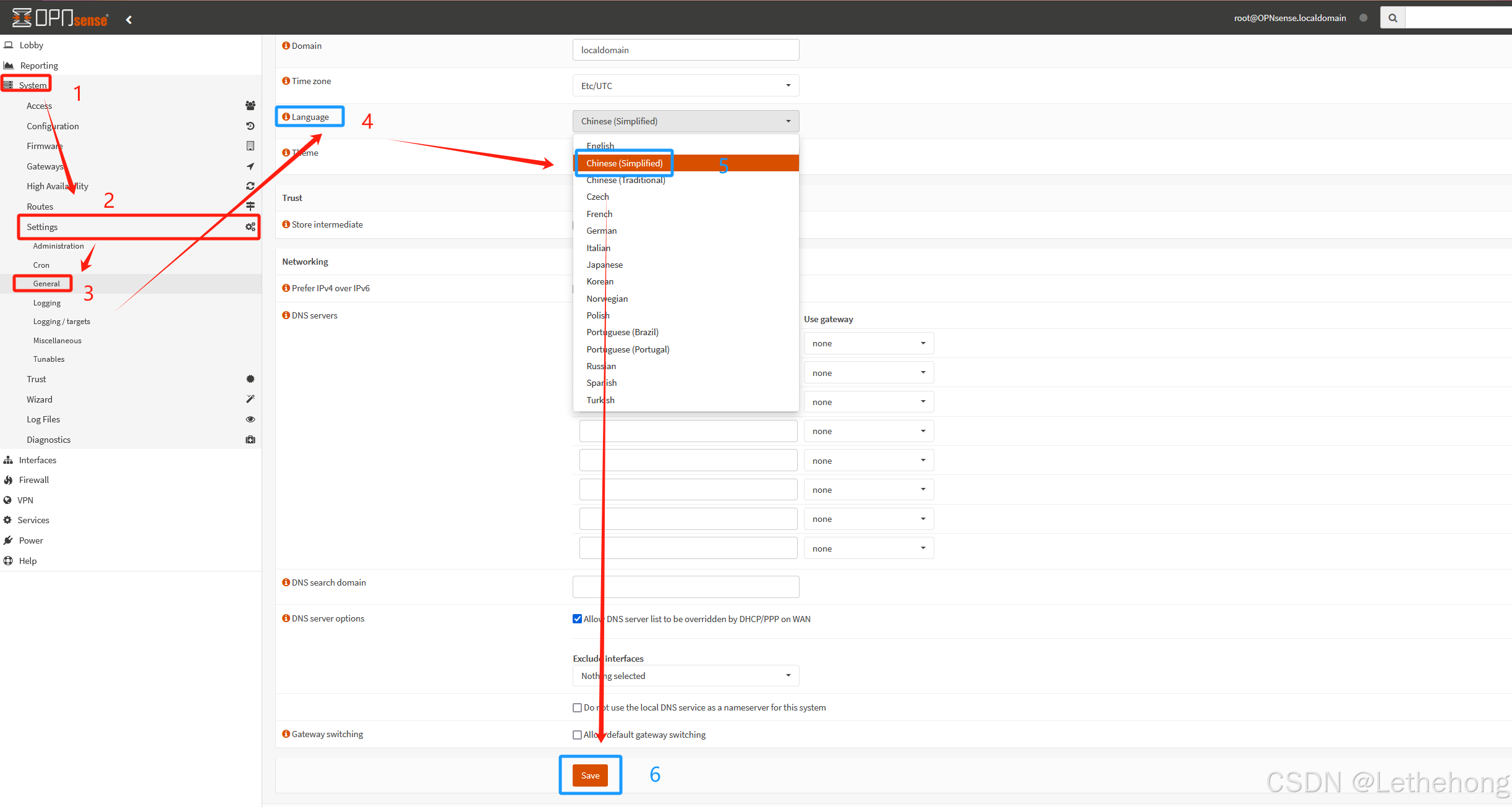The width and height of the screenshot is (1512, 807).
Task: Open the Firewall menu in the sidebar
Action: point(34,480)
